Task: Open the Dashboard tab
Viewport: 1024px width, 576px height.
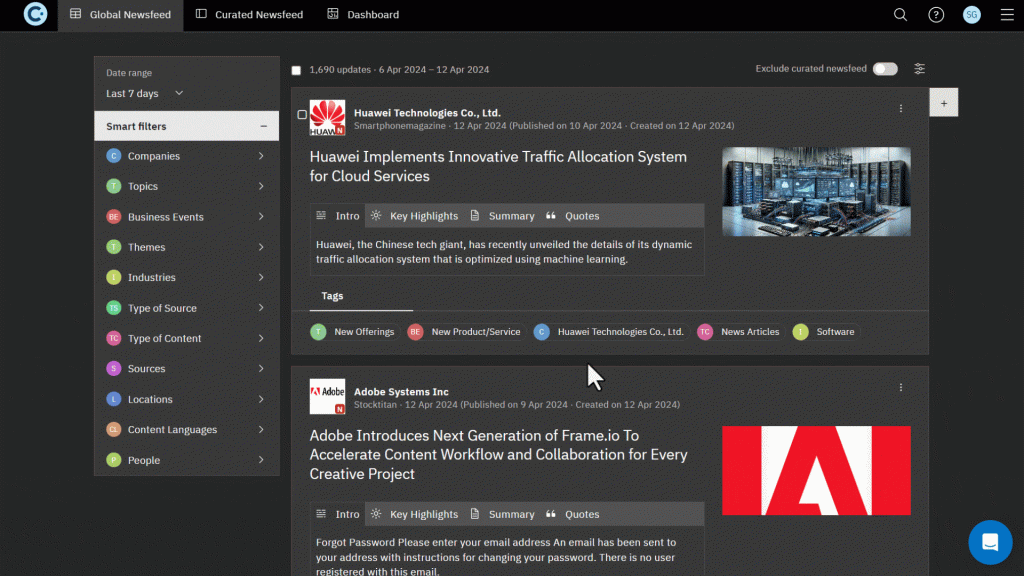Action: click(x=362, y=15)
